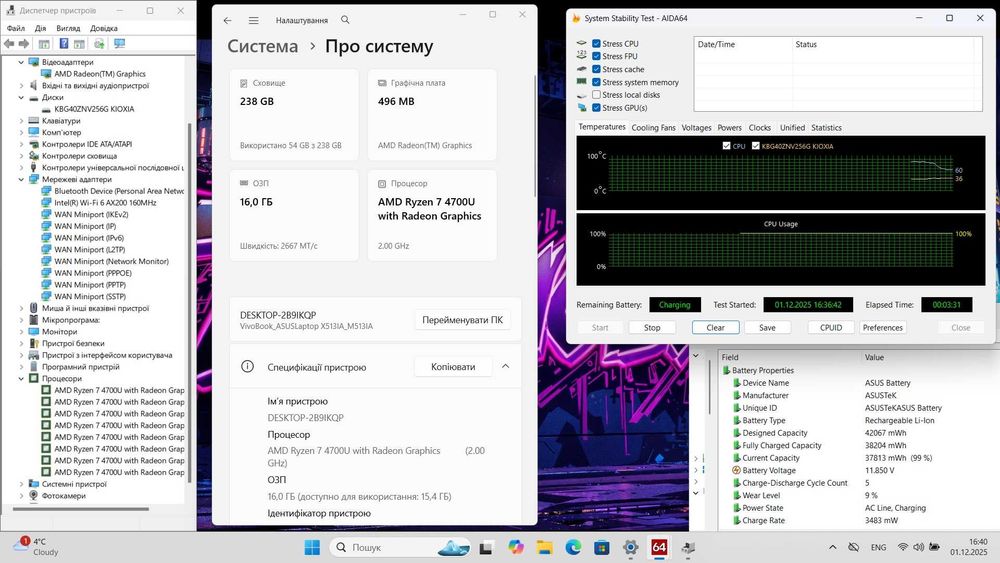Collapse the Мережеві адаптери tree node
Image resolution: width=1000 pixels, height=563 pixels.
point(21,179)
